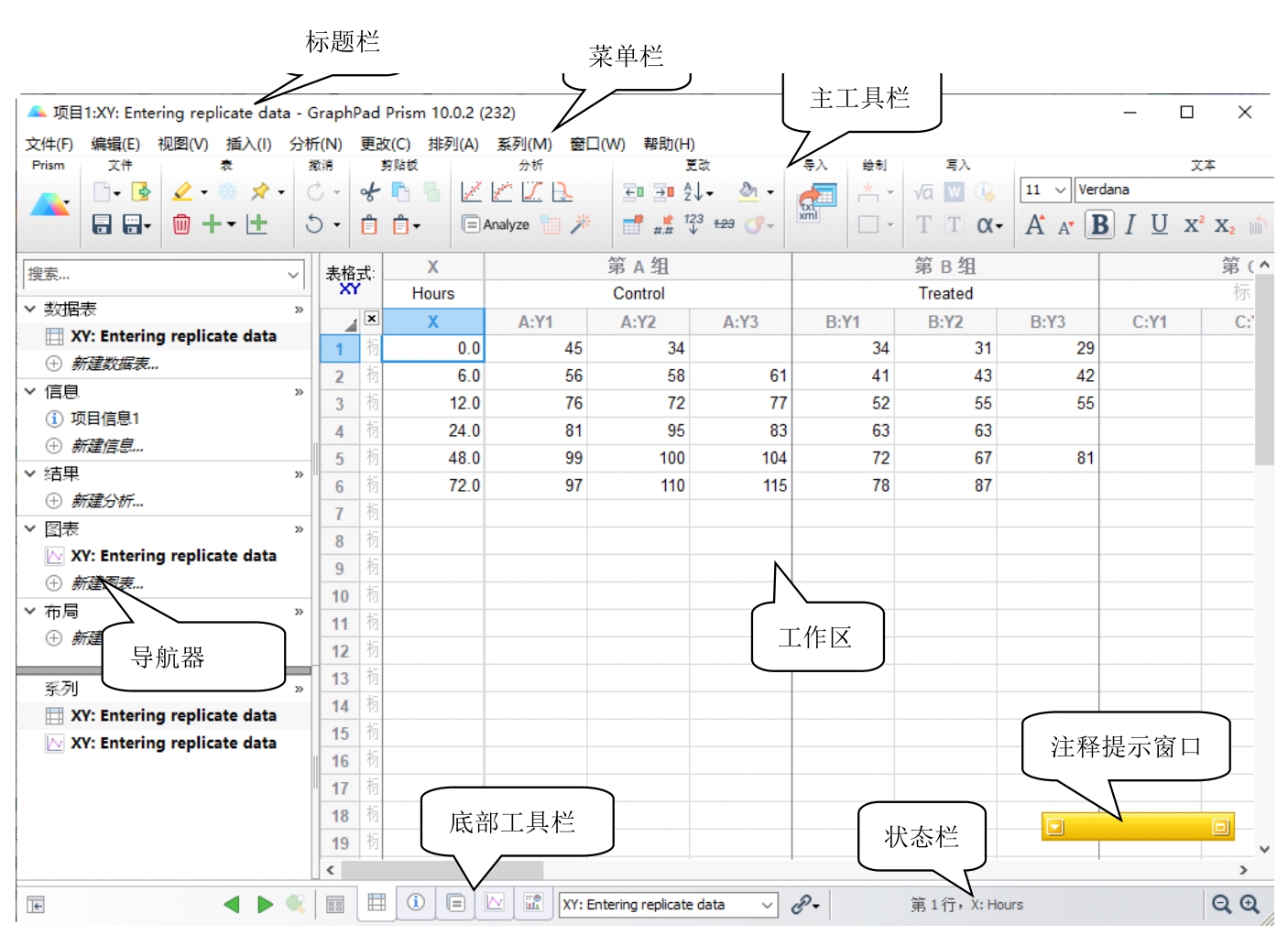Screen dimensions: 1288x935
Task: Open the 帮助(H) menu
Action: [x=670, y=144]
